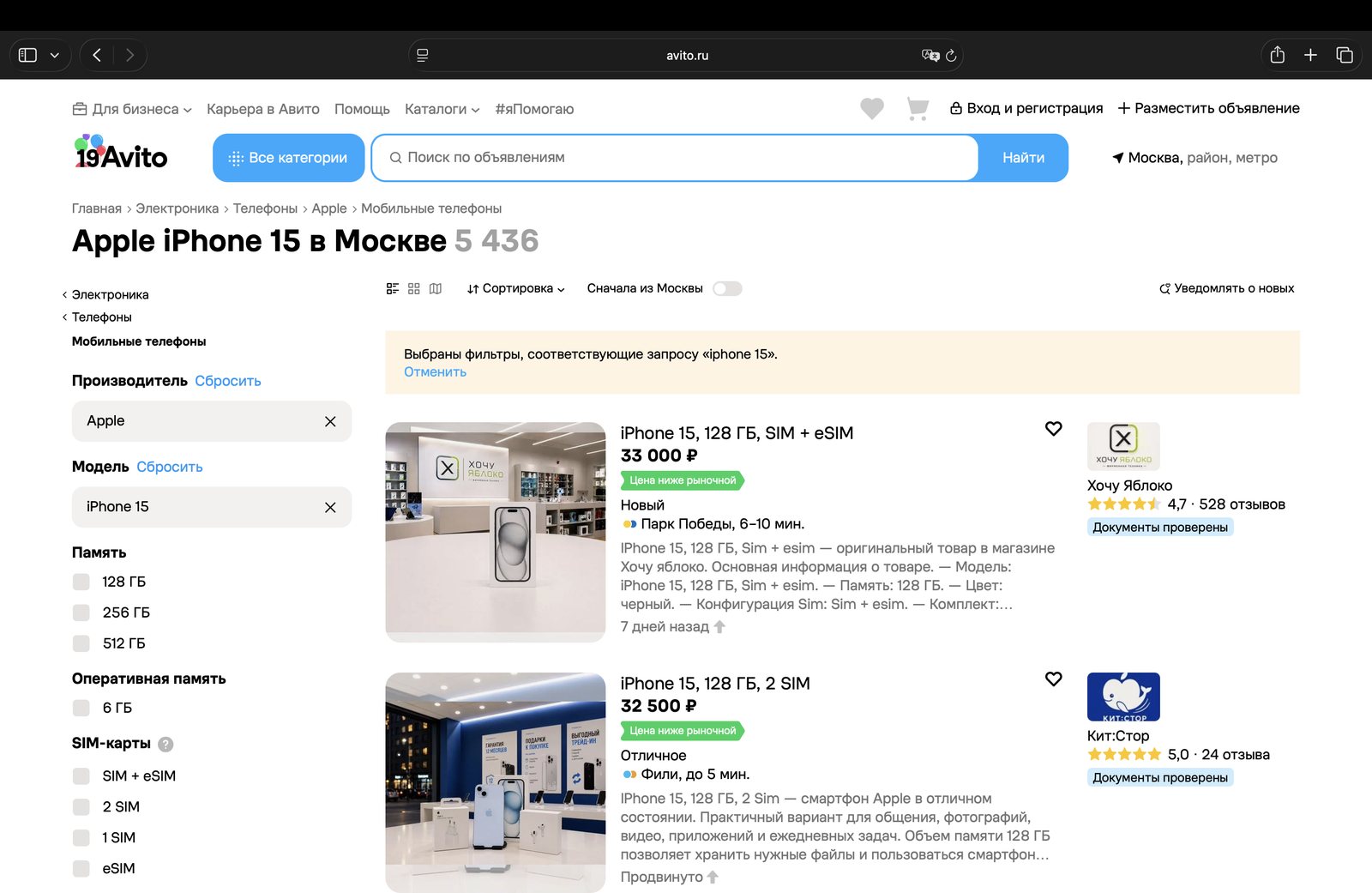Click the Москва, район, метро location selector
Screen dimensions: 1372x893
(x=1194, y=158)
